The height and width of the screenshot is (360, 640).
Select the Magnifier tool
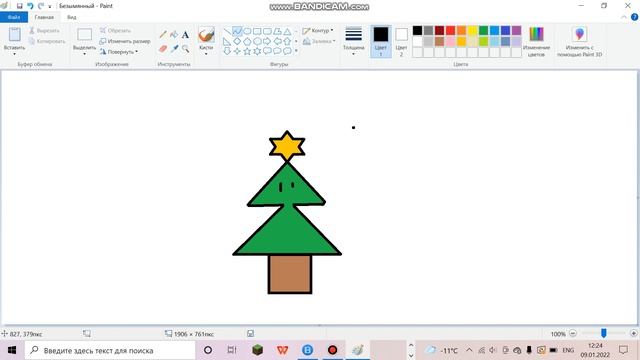click(185, 49)
